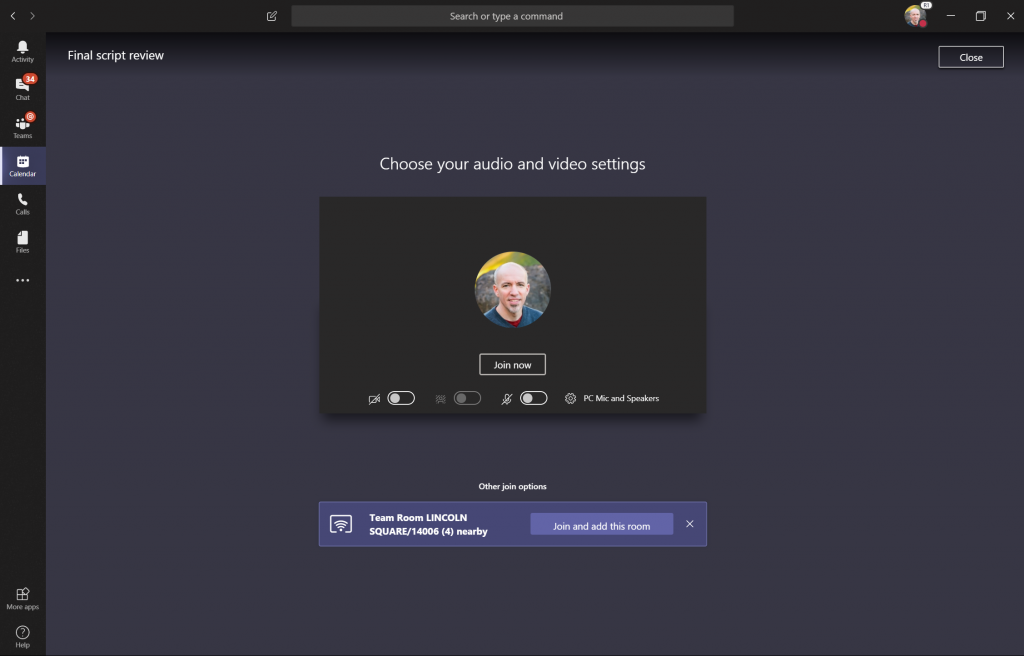Click the new chat compose icon

coord(272,16)
